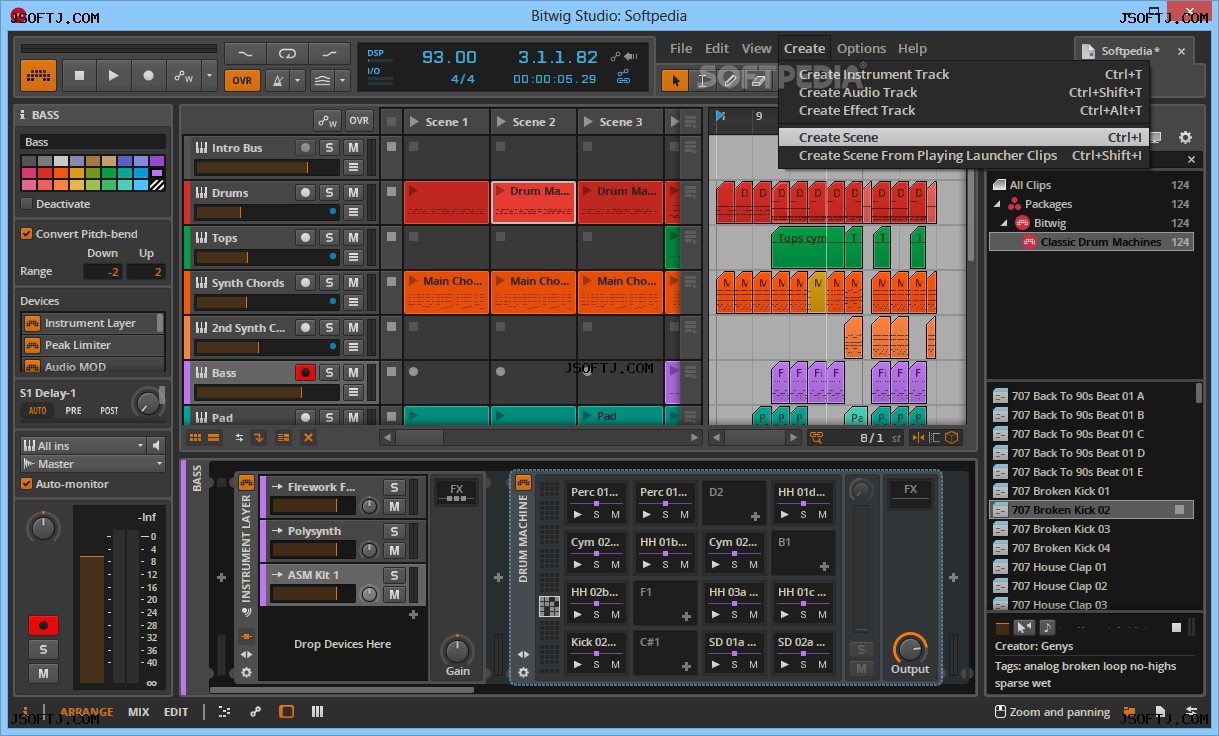The width and height of the screenshot is (1219, 736).
Task: Solo the Polysynth layer
Action: tap(394, 531)
